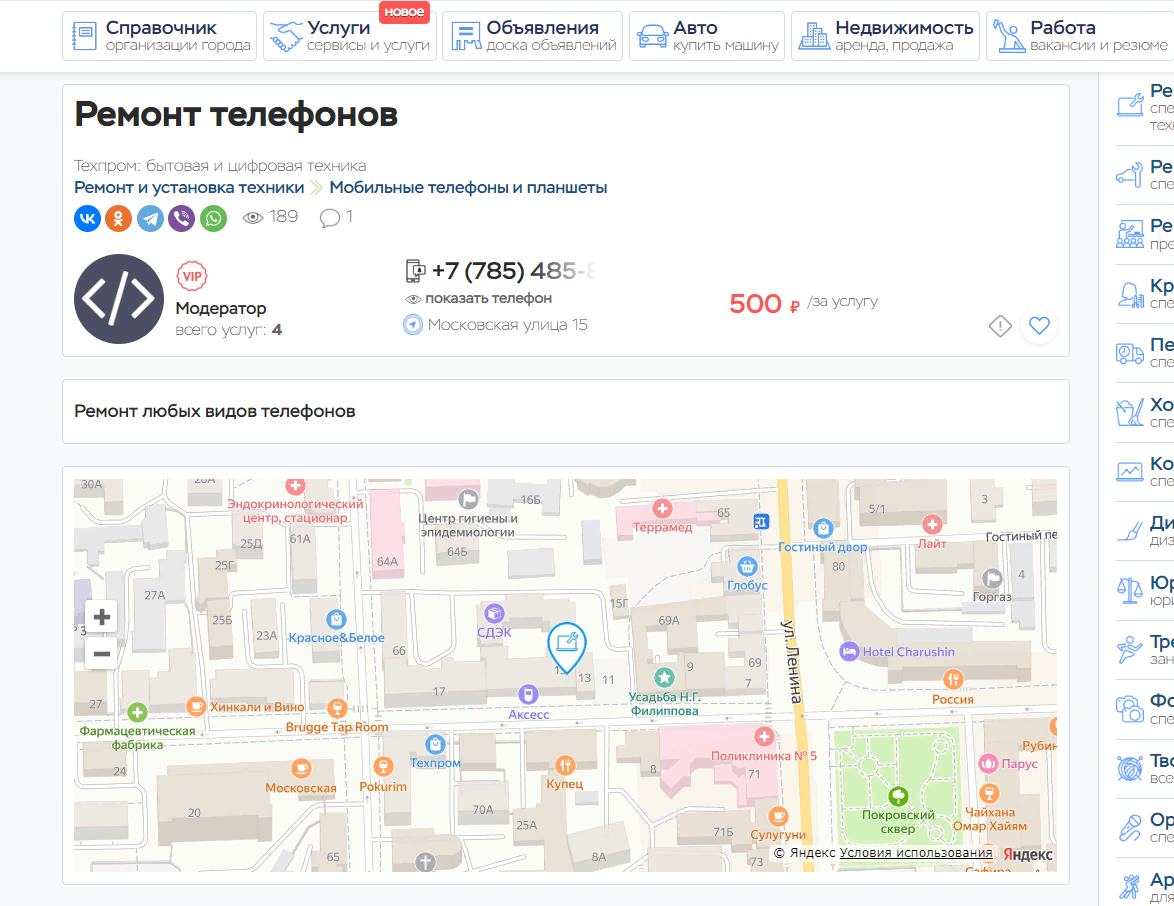
Task: Open 'Ремонт и установка техники' category link
Action: (x=189, y=188)
